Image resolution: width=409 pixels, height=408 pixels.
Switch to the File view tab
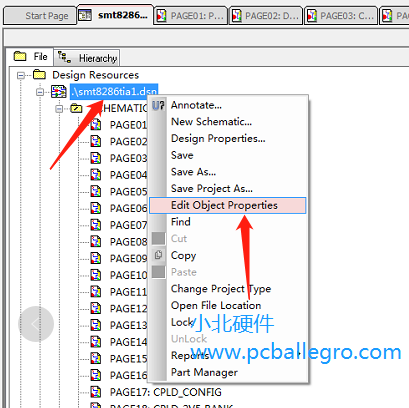[x=30, y=56]
